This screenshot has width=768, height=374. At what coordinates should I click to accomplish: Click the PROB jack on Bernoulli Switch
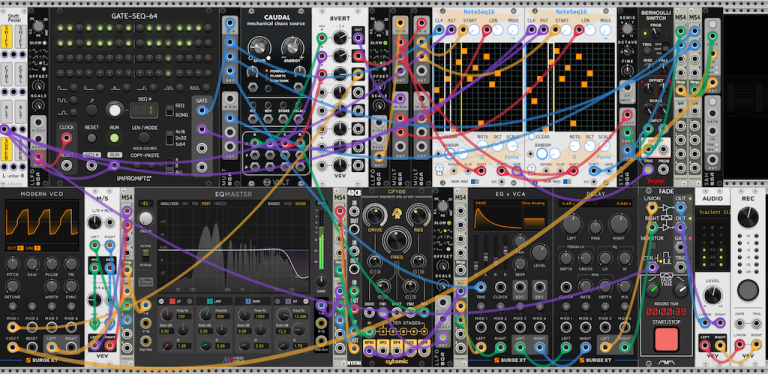pos(663,170)
